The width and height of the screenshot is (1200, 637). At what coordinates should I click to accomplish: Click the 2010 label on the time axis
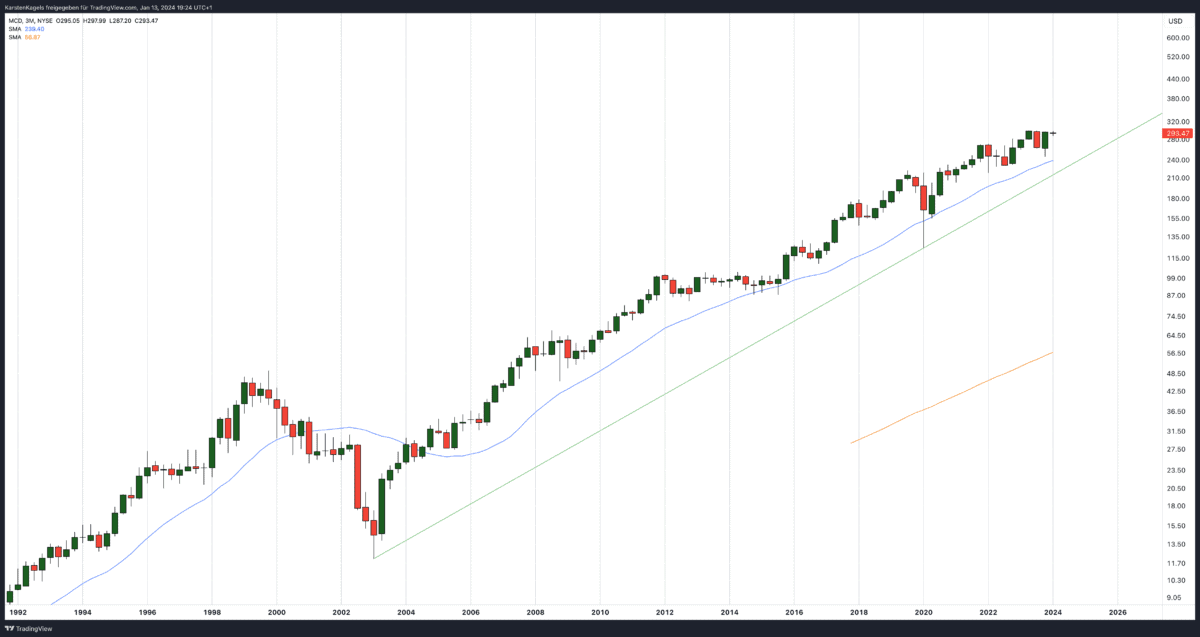599,611
